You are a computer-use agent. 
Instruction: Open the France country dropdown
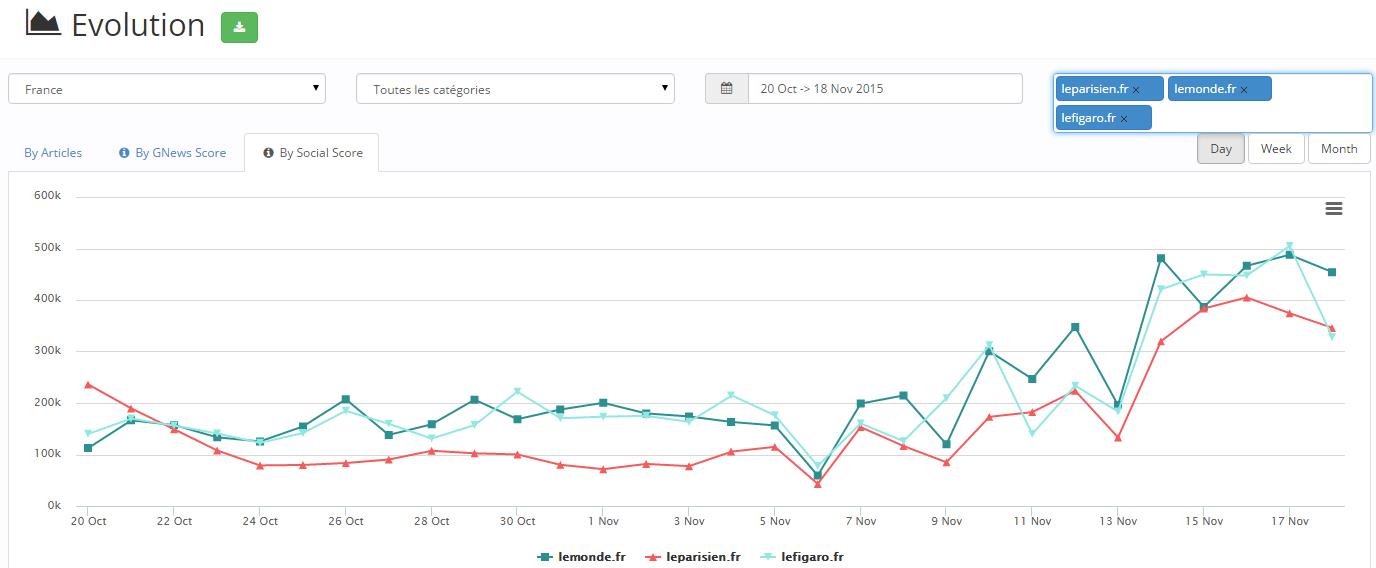point(167,89)
